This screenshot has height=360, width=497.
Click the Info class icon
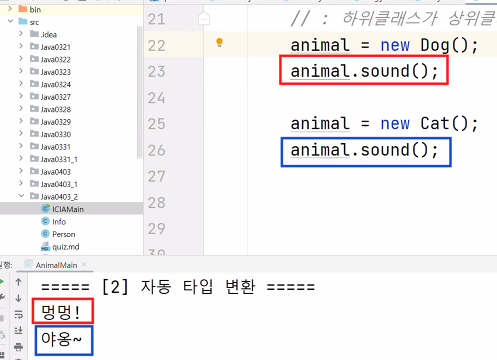[45, 221]
